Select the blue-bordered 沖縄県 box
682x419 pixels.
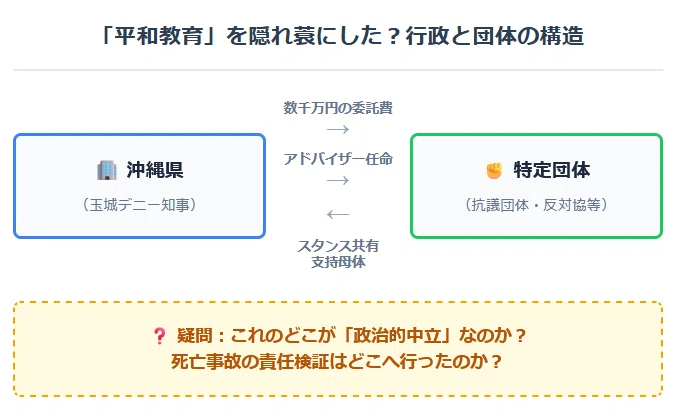[140, 186]
